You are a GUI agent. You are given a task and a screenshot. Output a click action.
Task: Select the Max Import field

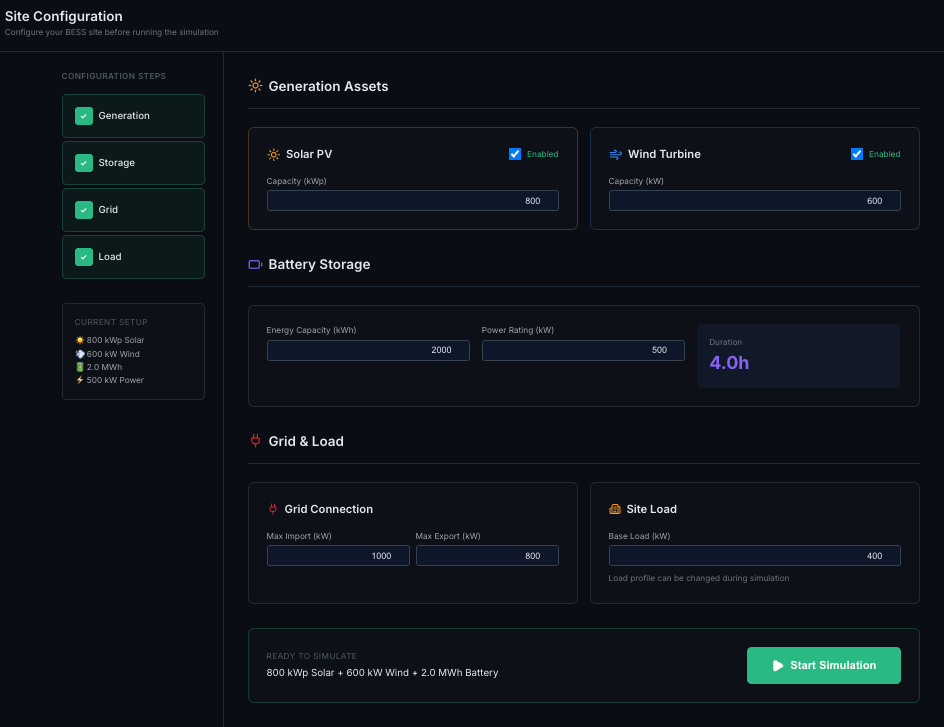pyautogui.click(x=338, y=556)
